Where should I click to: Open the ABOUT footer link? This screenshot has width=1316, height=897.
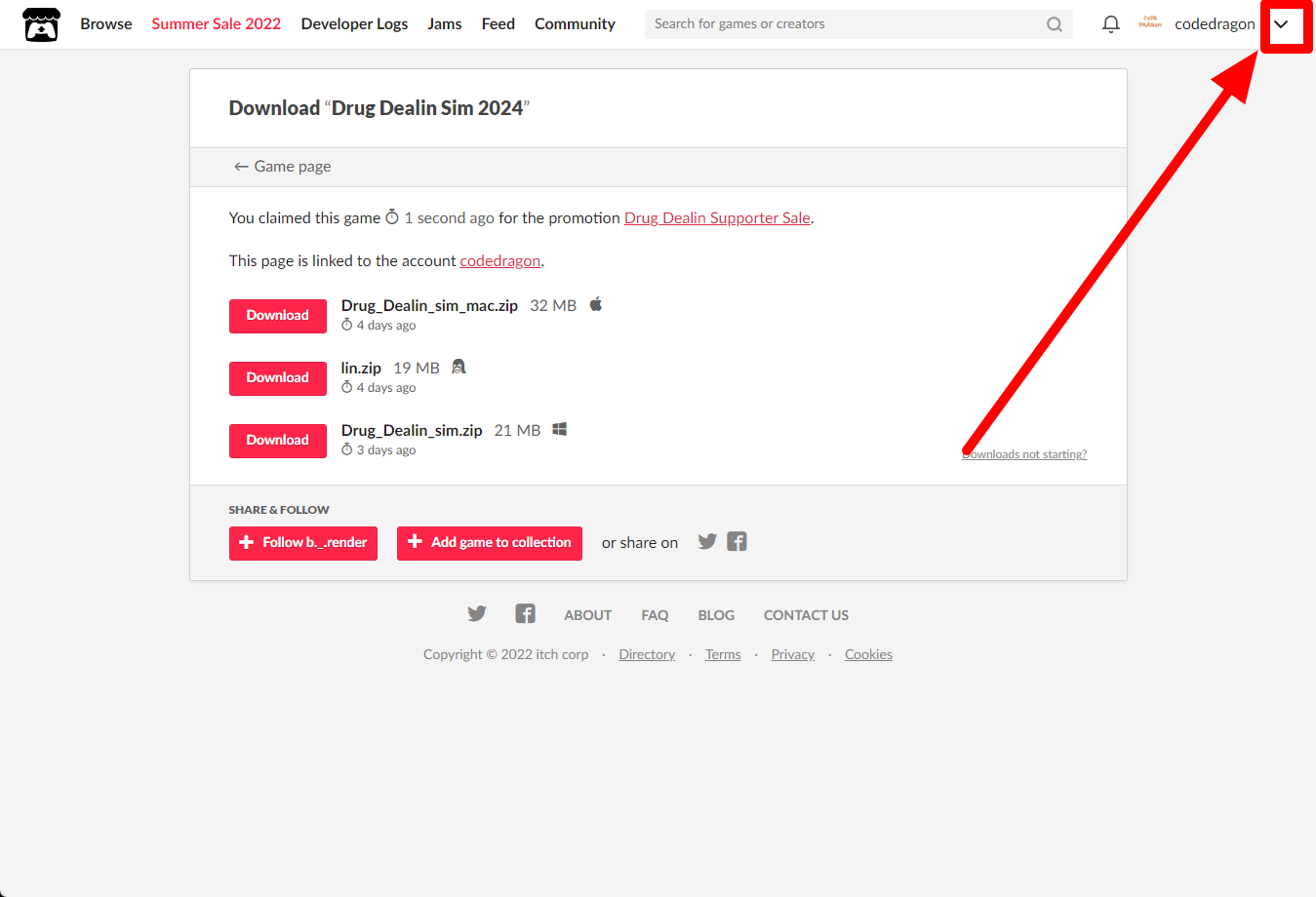[587, 615]
